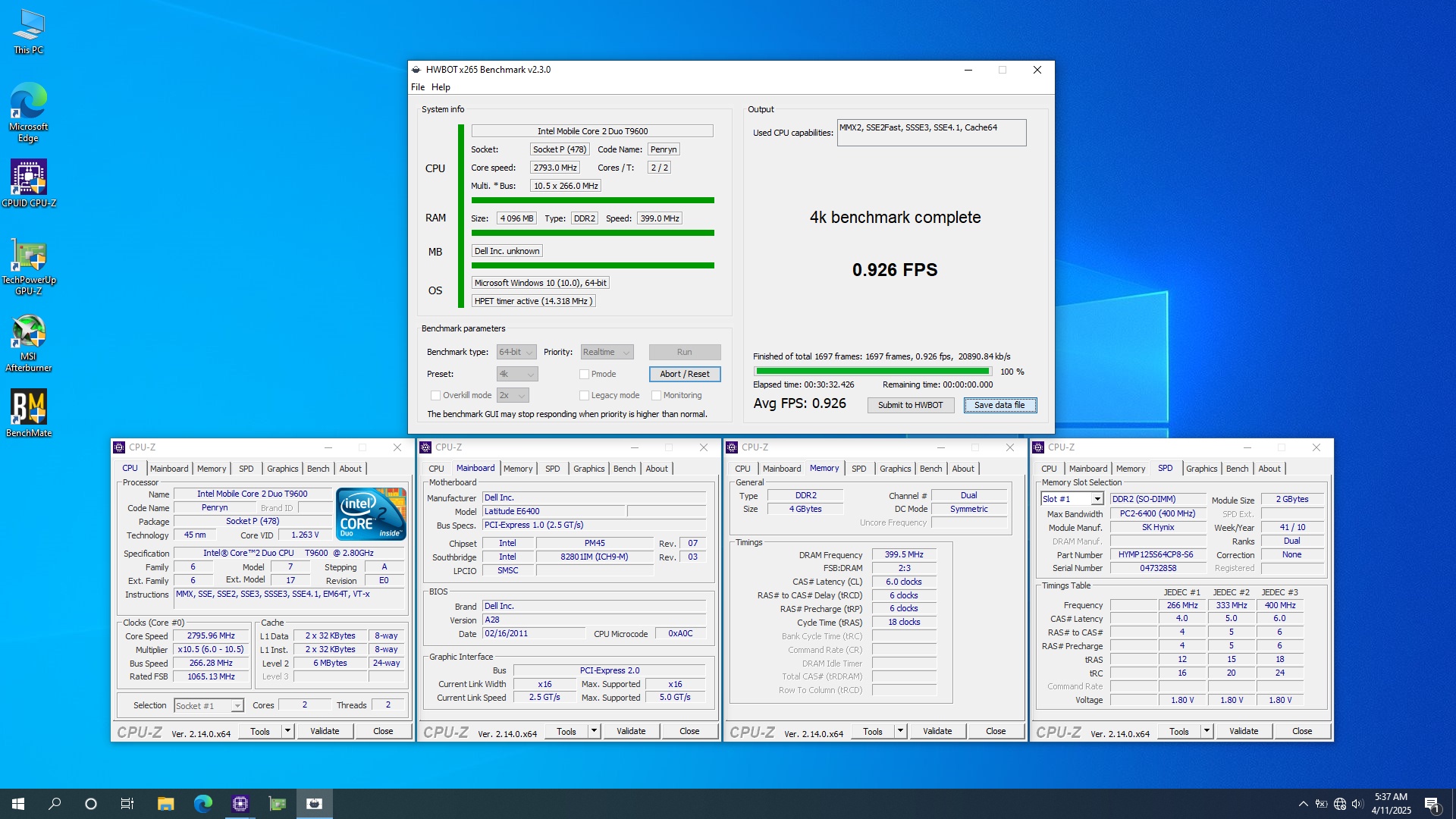Open Microsoft Edge desktop shortcut
Viewport: 1456px width, 819px height.
pos(29,112)
